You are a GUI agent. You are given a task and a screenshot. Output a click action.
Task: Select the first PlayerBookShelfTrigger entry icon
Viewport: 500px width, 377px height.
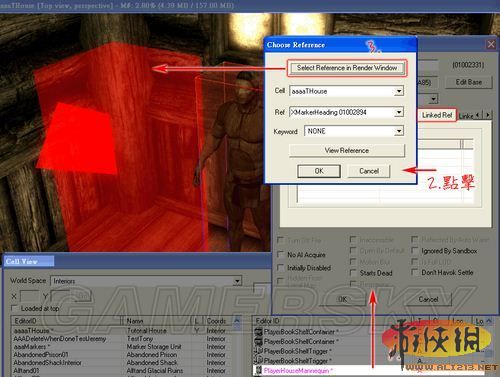click(x=258, y=351)
